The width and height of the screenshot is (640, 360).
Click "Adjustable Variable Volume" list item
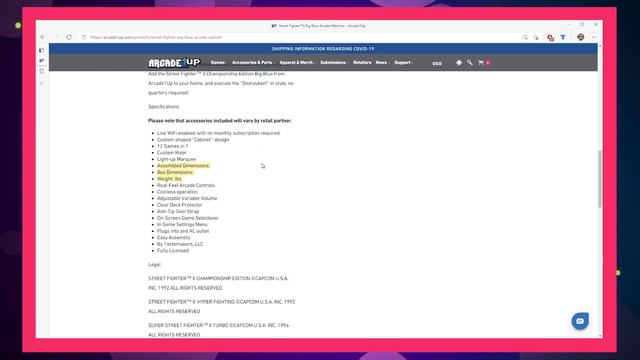click(187, 198)
